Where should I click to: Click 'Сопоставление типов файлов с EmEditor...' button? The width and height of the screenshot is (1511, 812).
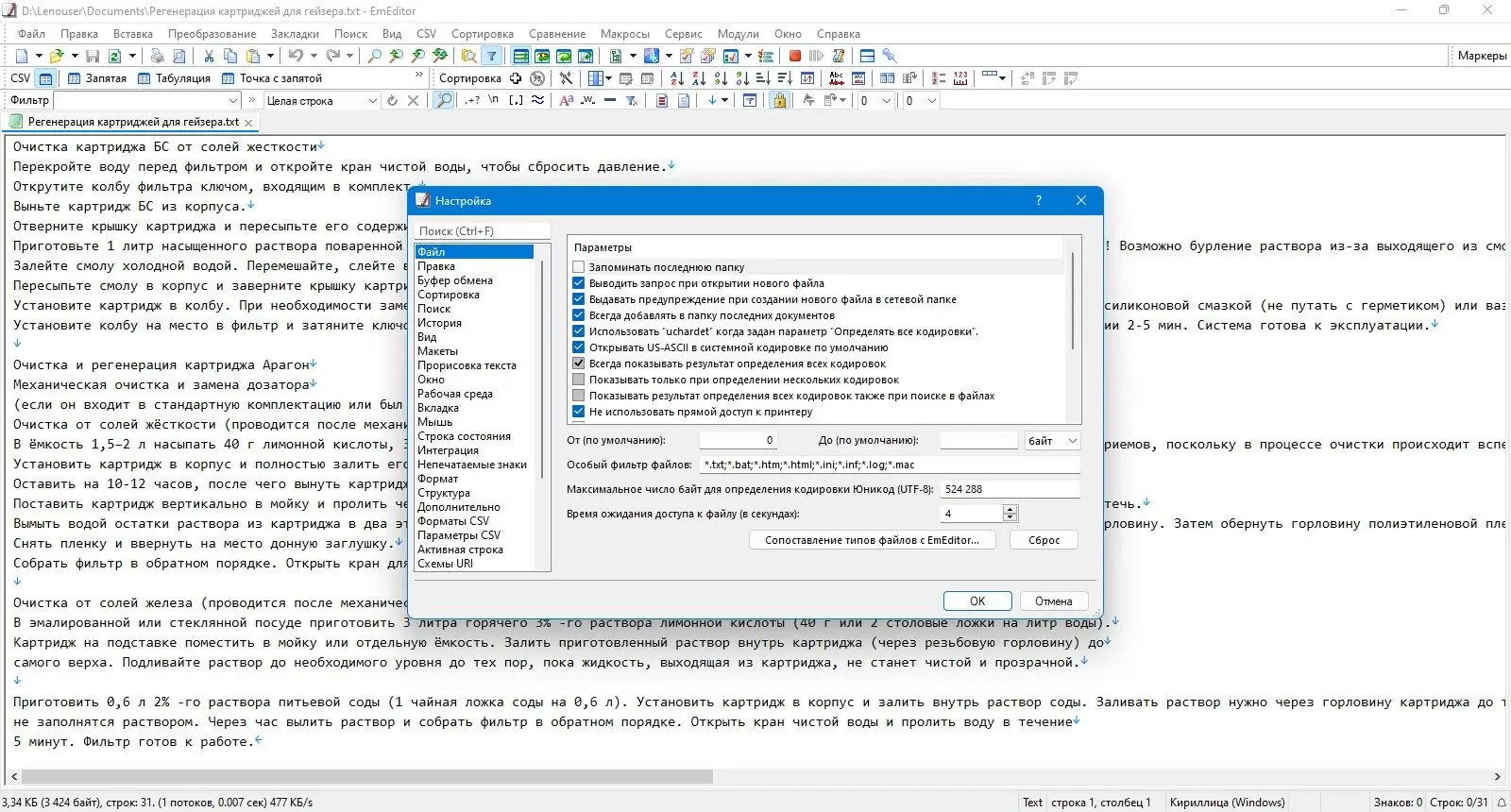(x=872, y=540)
